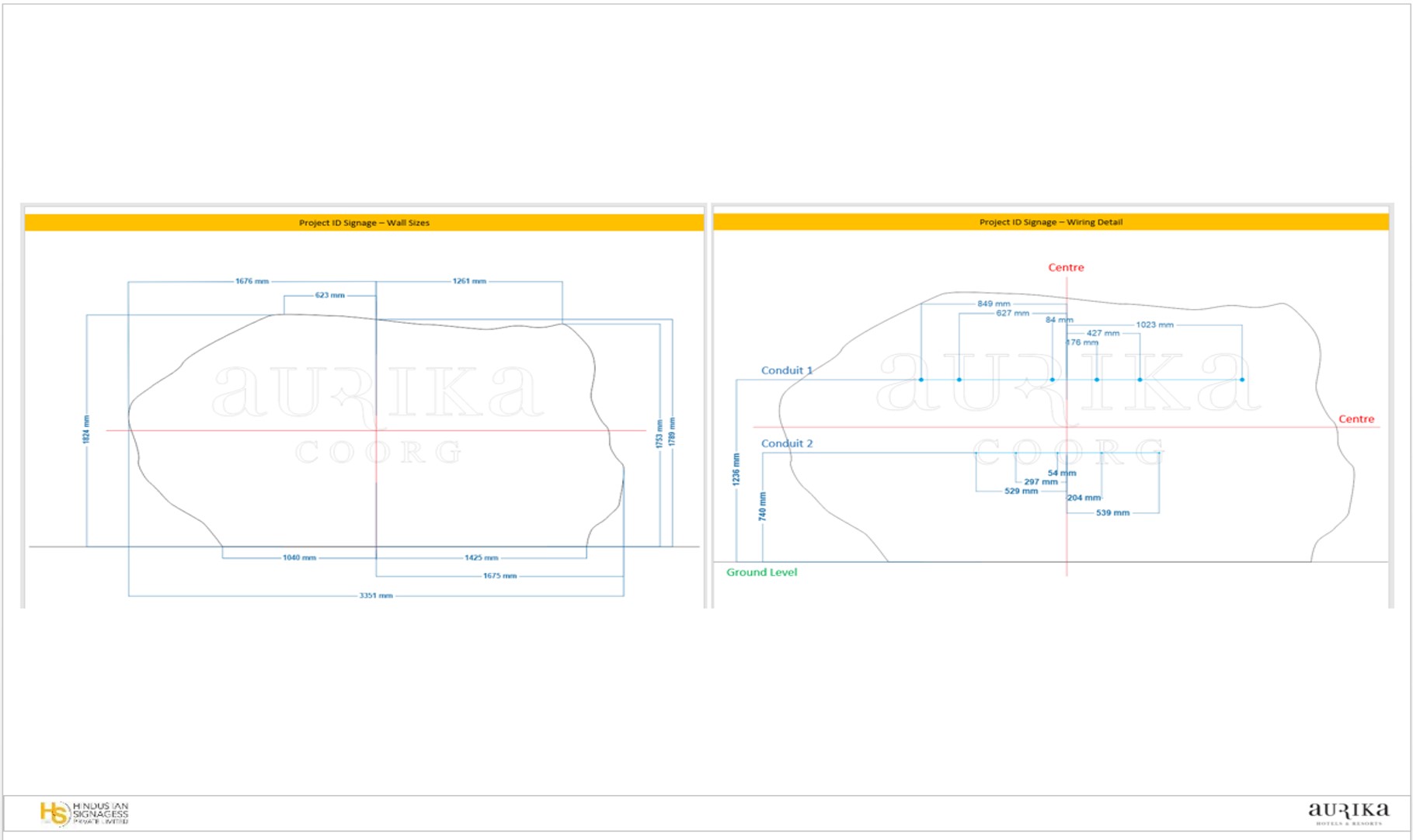The height and width of the screenshot is (840, 1413).
Task: Click the vertical 740 mm height label
Action: [762, 506]
